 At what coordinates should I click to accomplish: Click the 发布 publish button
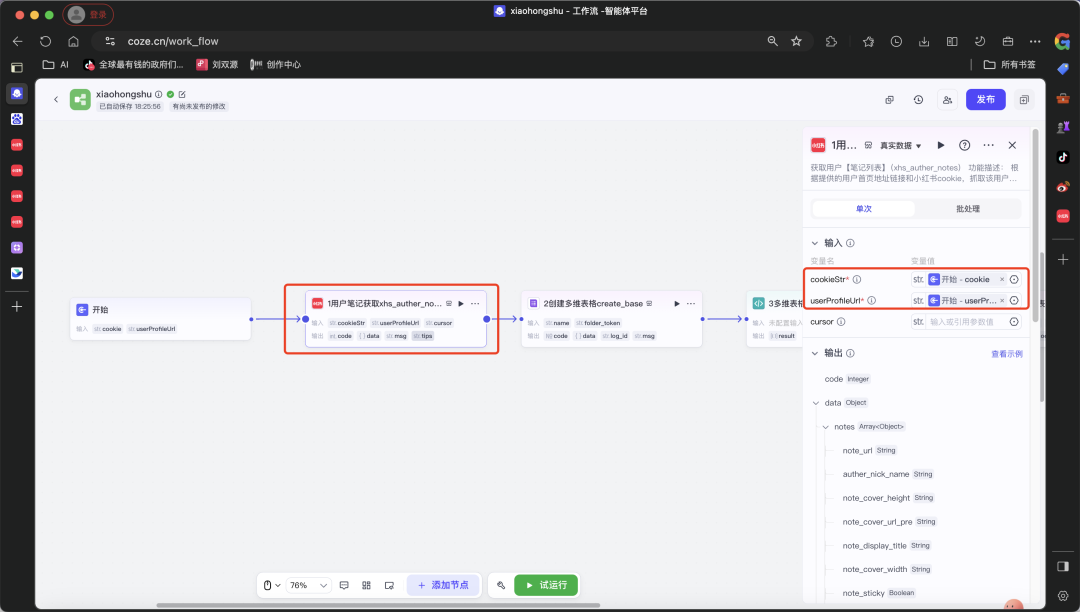(x=985, y=100)
